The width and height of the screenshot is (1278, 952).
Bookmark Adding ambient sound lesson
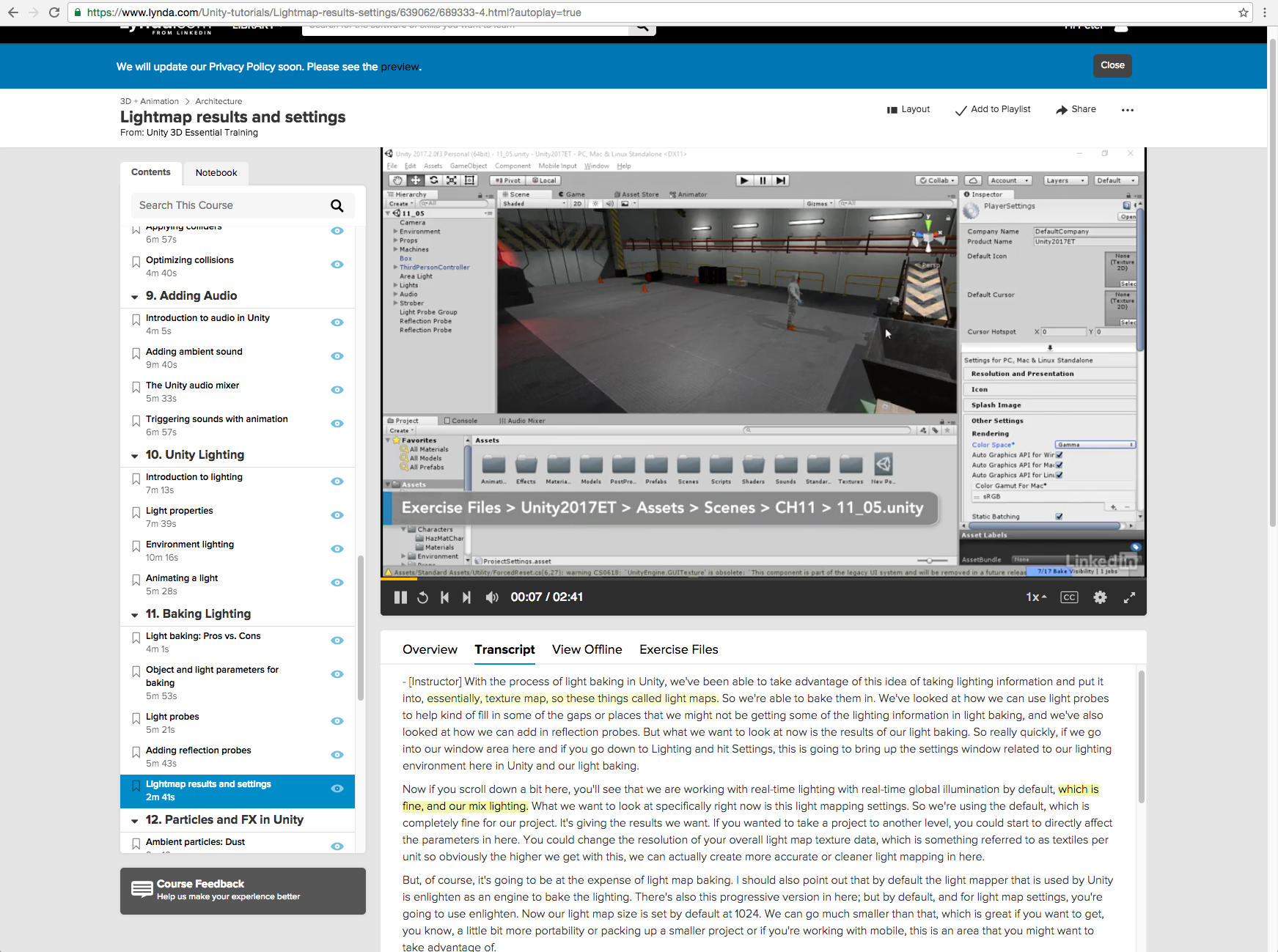click(x=136, y=353)
